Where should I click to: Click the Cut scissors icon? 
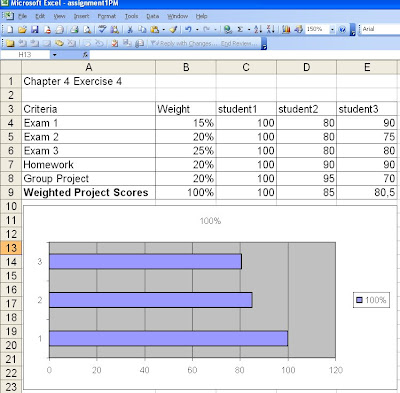coord(130,30)
